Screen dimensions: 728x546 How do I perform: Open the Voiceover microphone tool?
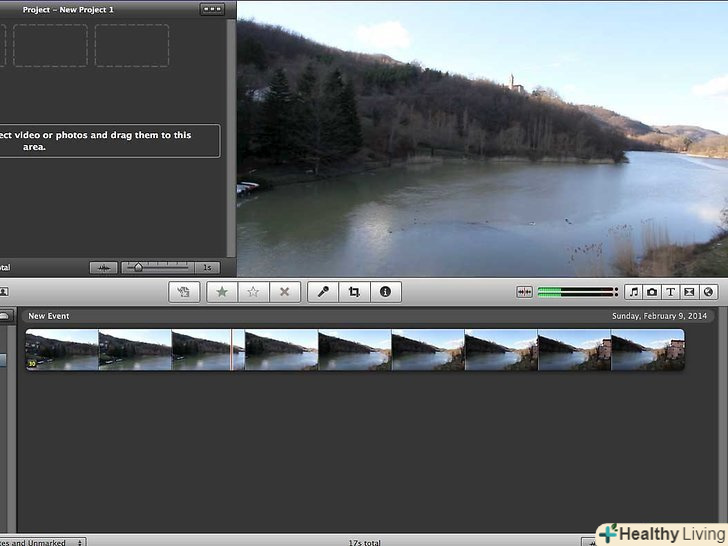pos(323,292)
